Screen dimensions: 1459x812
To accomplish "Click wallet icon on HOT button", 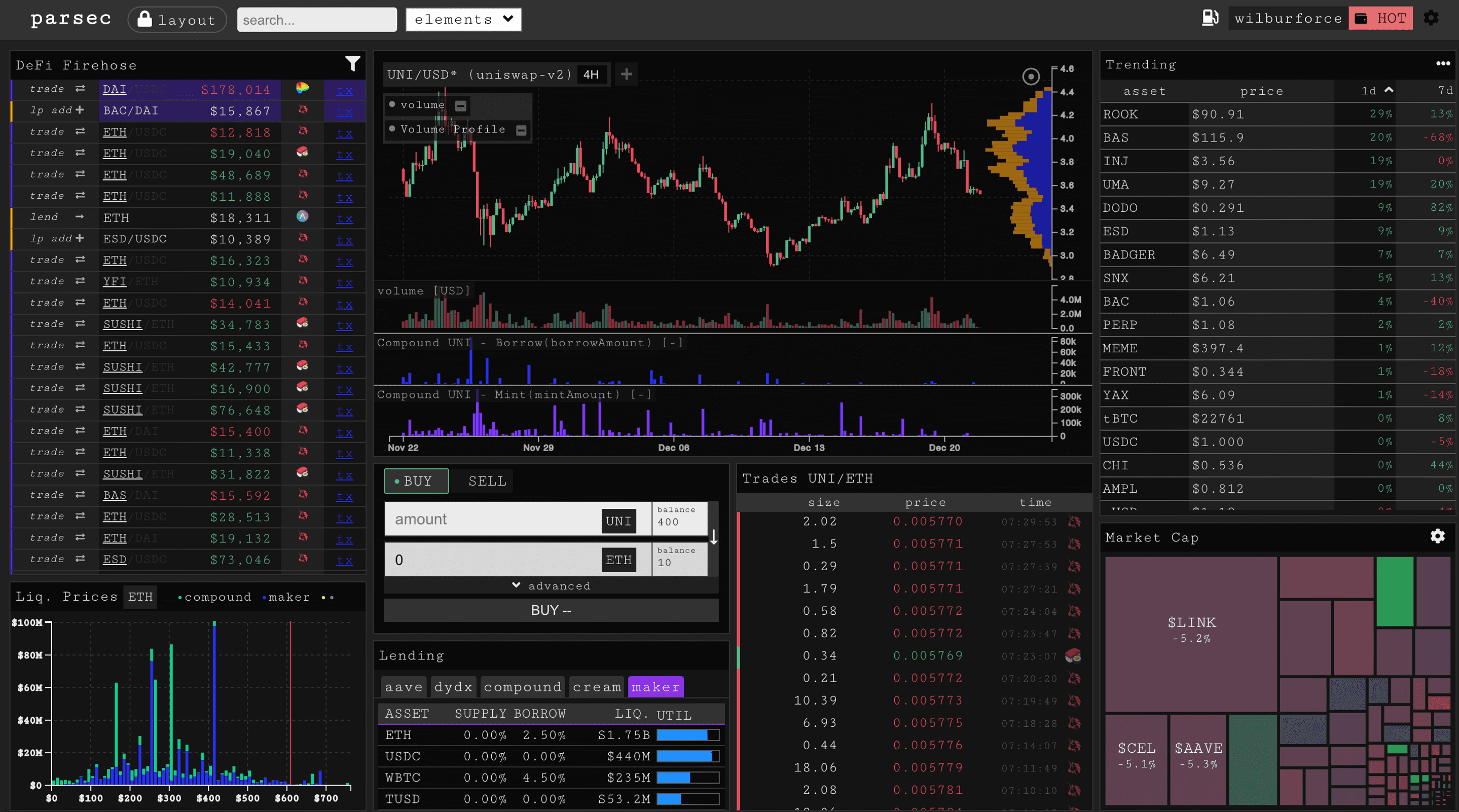I will (1362, 19).
